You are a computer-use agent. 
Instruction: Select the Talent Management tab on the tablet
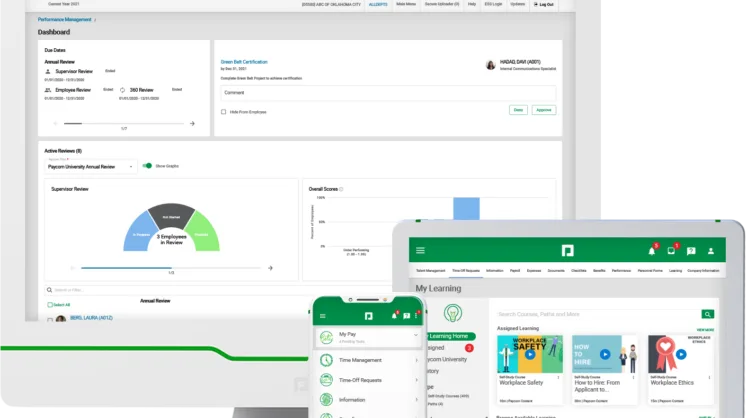[x=431, y=271]
